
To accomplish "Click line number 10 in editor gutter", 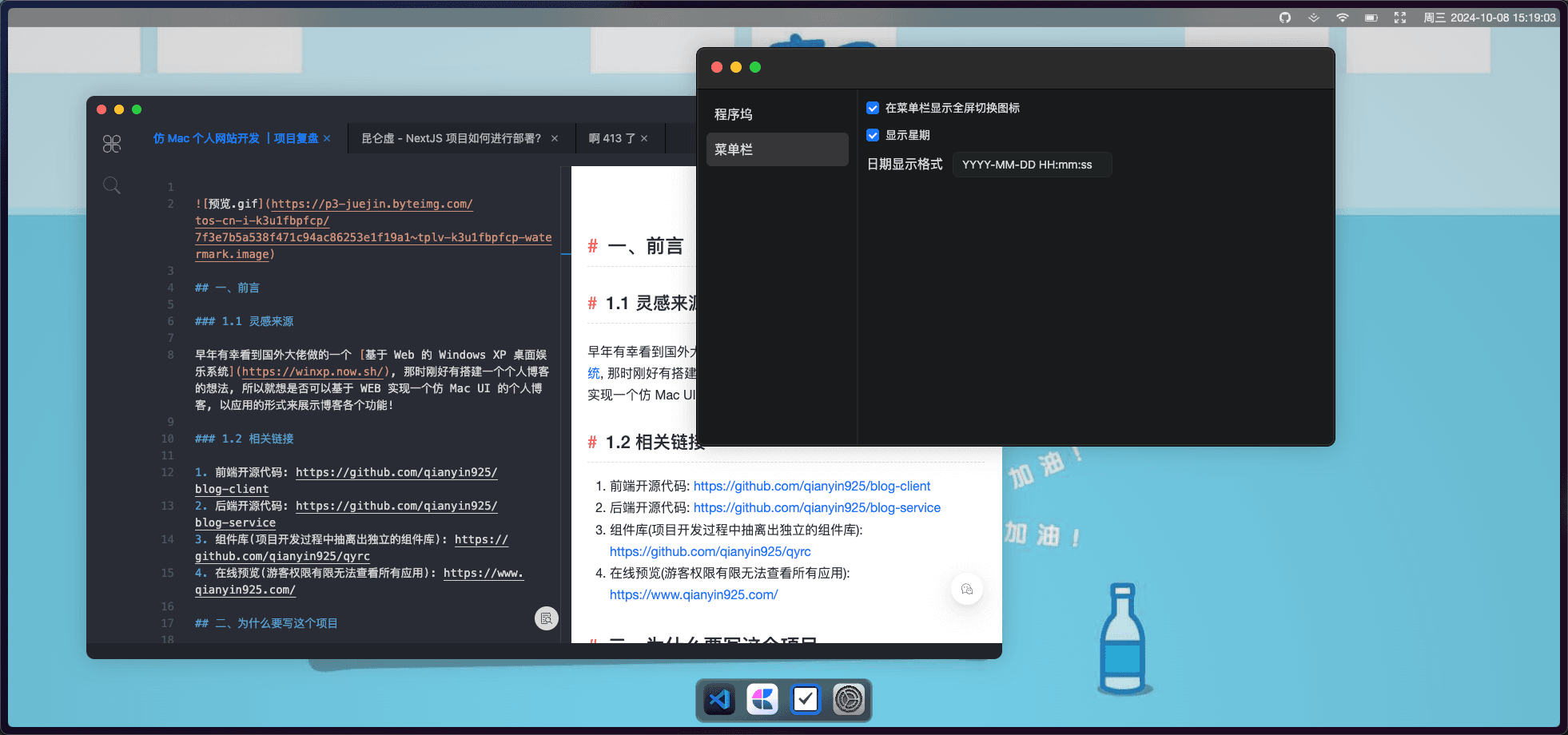I will click(x=167, y=439).
